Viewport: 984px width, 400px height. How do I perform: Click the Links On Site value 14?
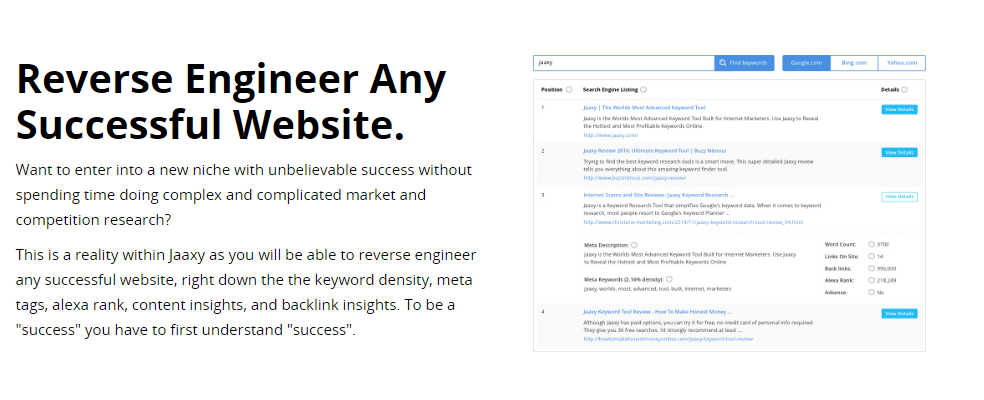tap(880, 256)
